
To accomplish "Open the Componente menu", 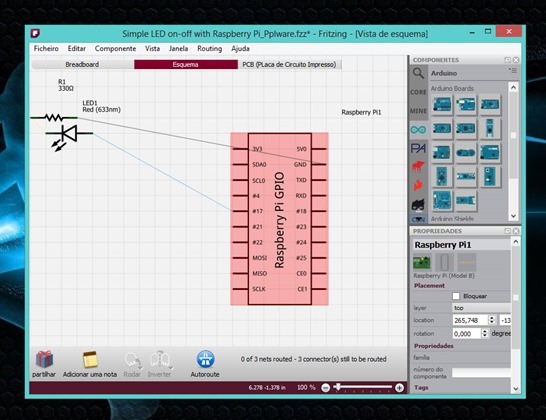I will coord(115,48).
